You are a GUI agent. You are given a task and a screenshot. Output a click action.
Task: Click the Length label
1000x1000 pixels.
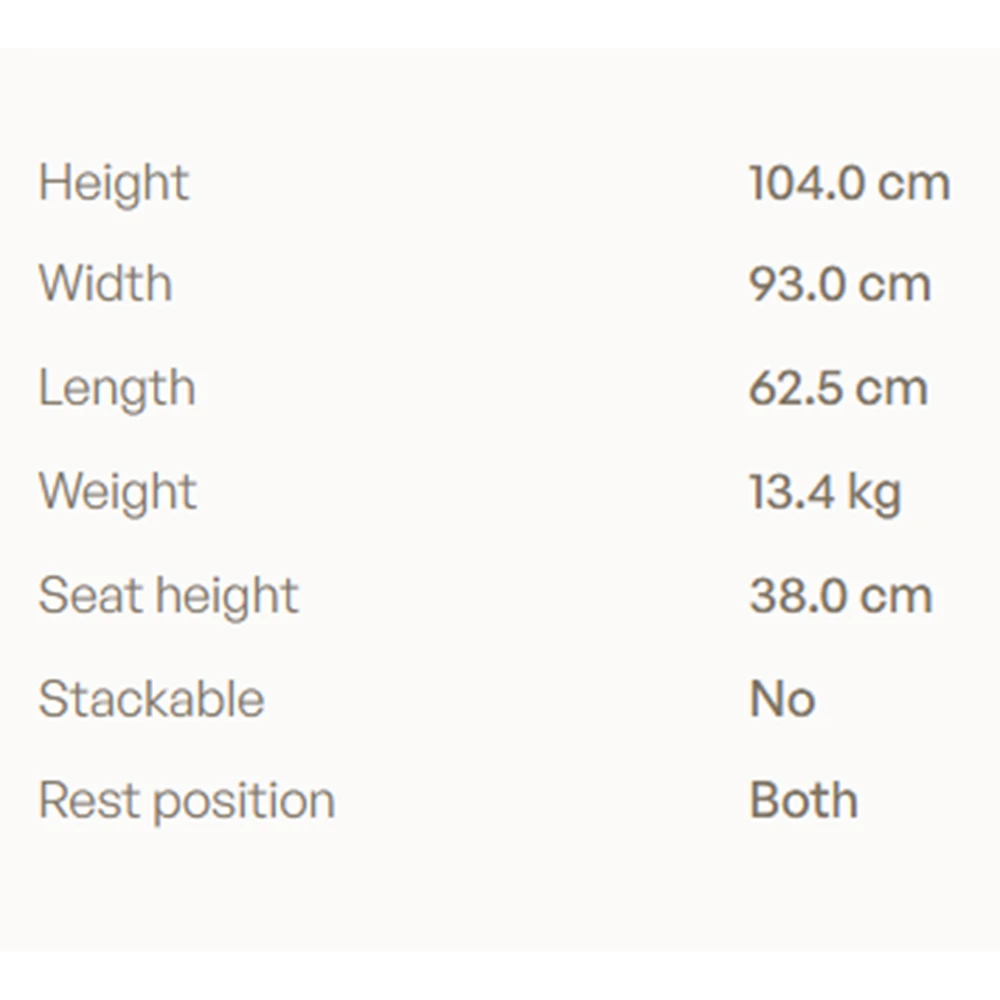pos(117,390)
